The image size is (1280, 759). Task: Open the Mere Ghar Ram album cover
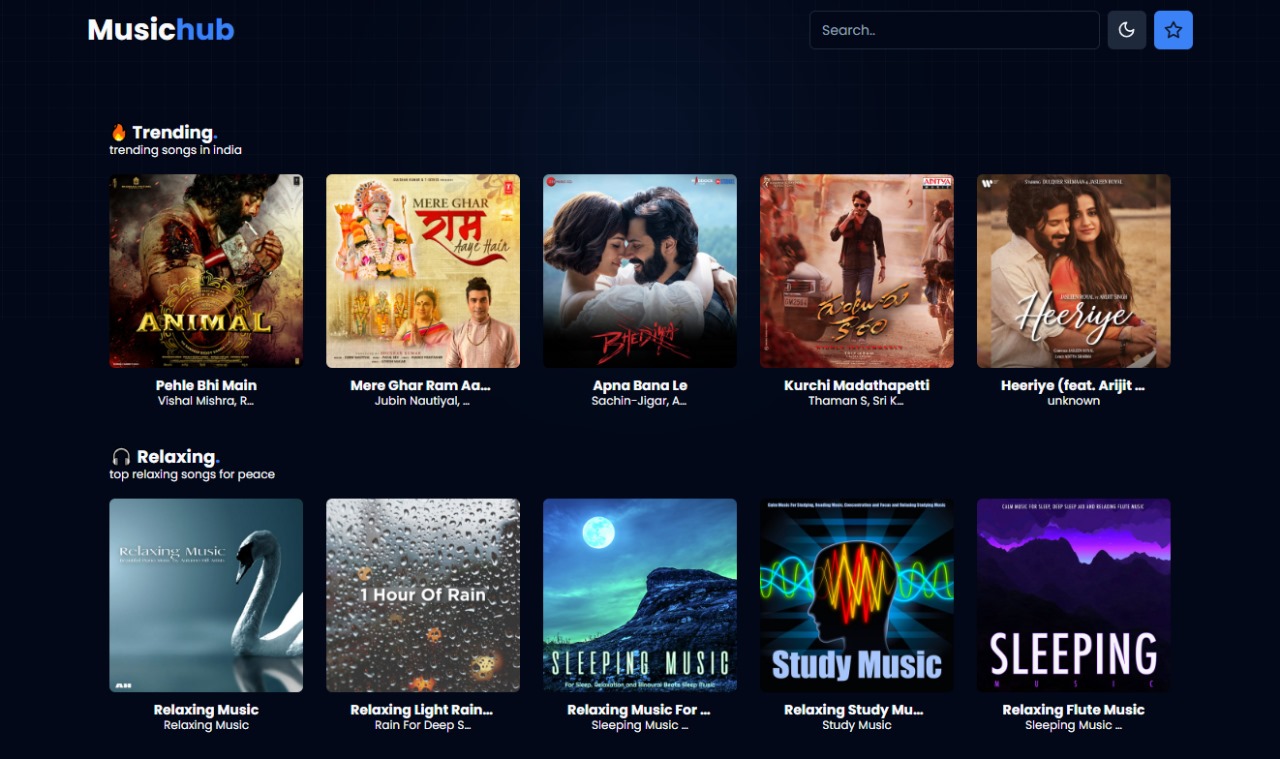pyautogui.click(x=423, y=271)
